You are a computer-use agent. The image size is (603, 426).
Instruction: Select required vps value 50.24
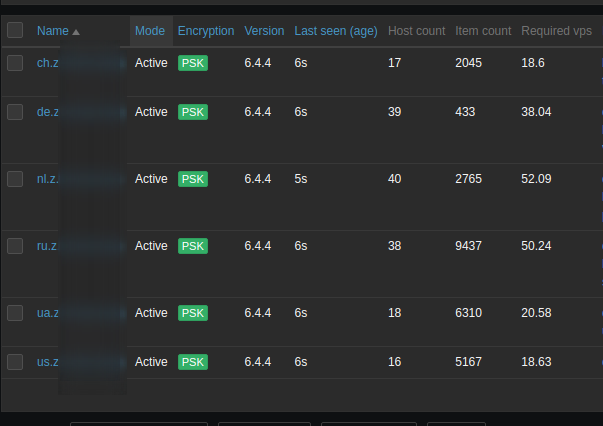(x=536, y=246)
